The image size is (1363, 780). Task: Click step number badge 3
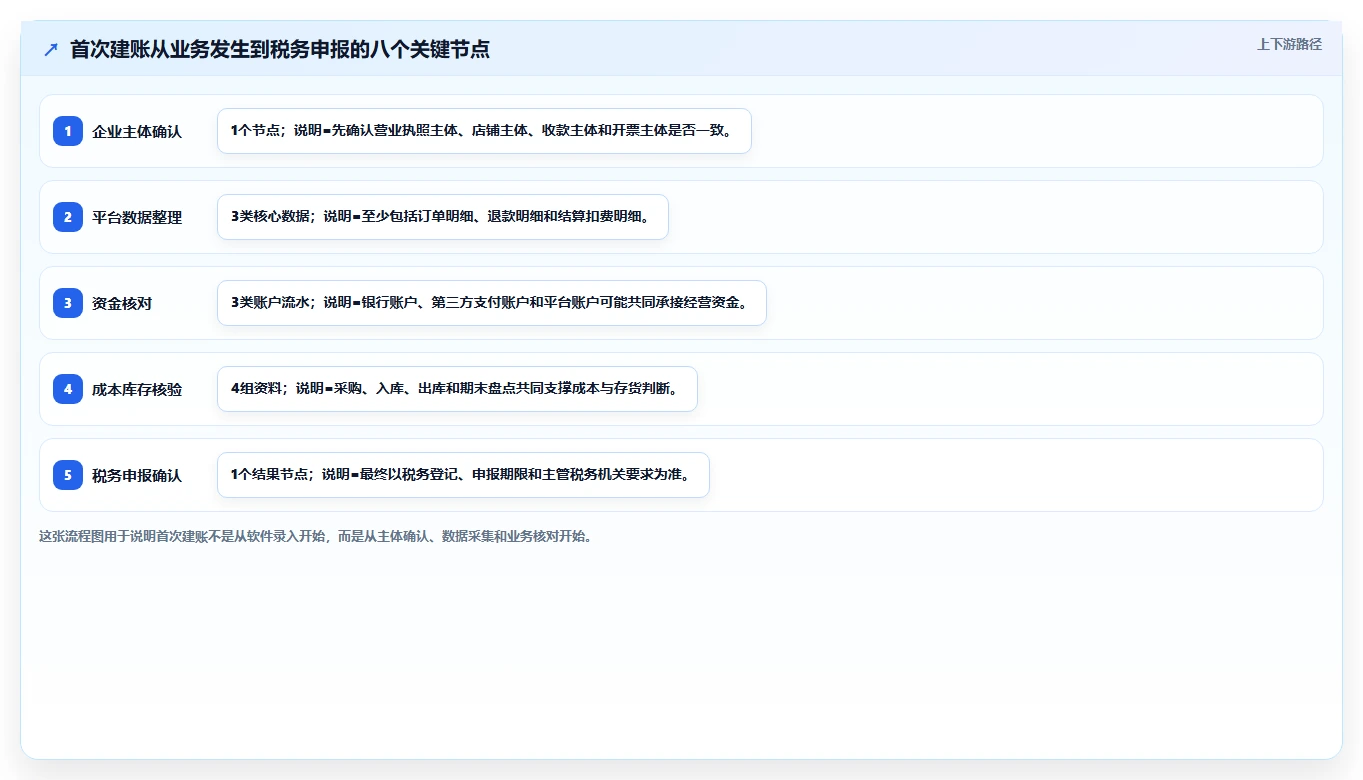68,303
